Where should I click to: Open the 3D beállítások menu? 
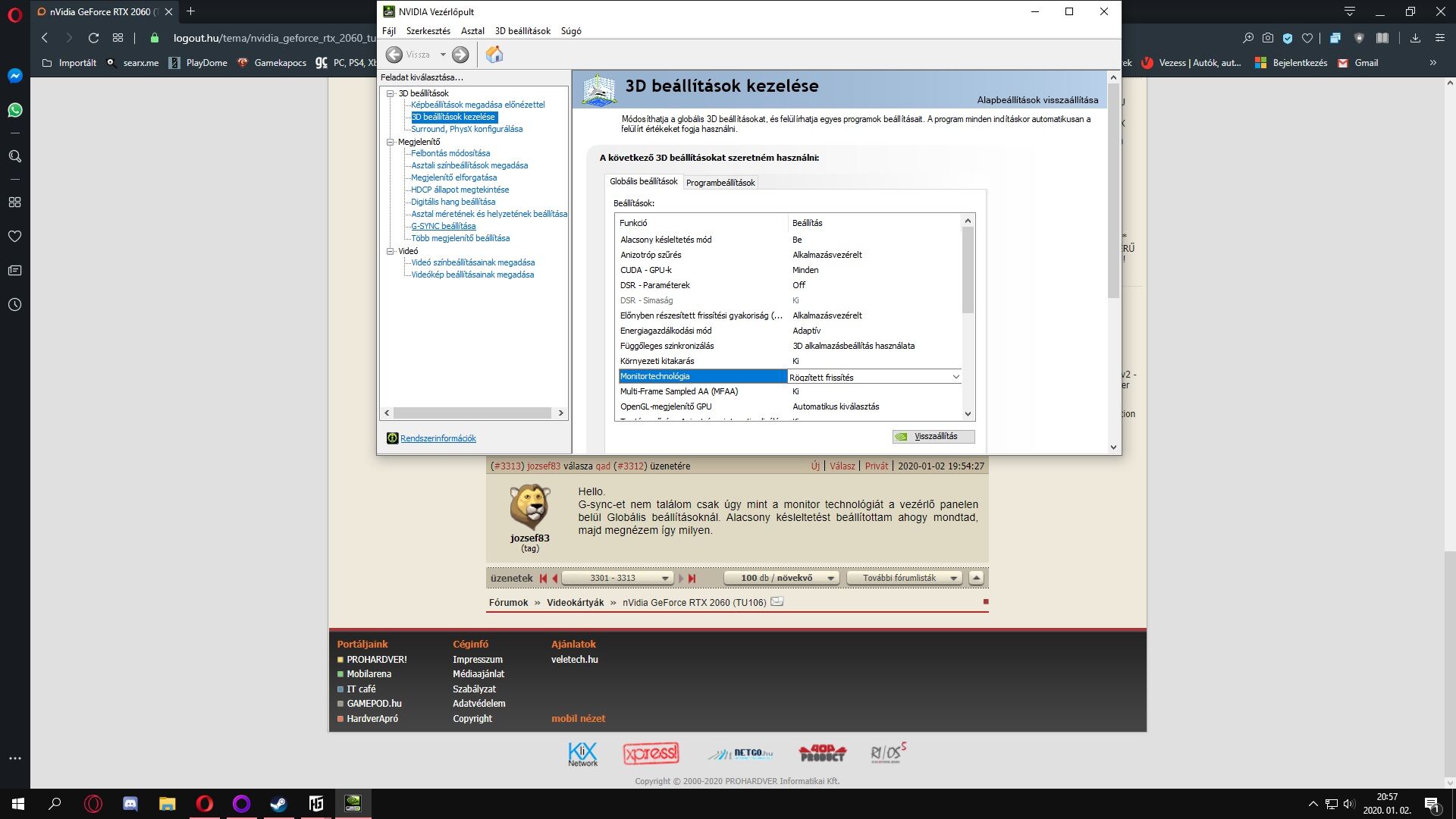tap(522, 31)
